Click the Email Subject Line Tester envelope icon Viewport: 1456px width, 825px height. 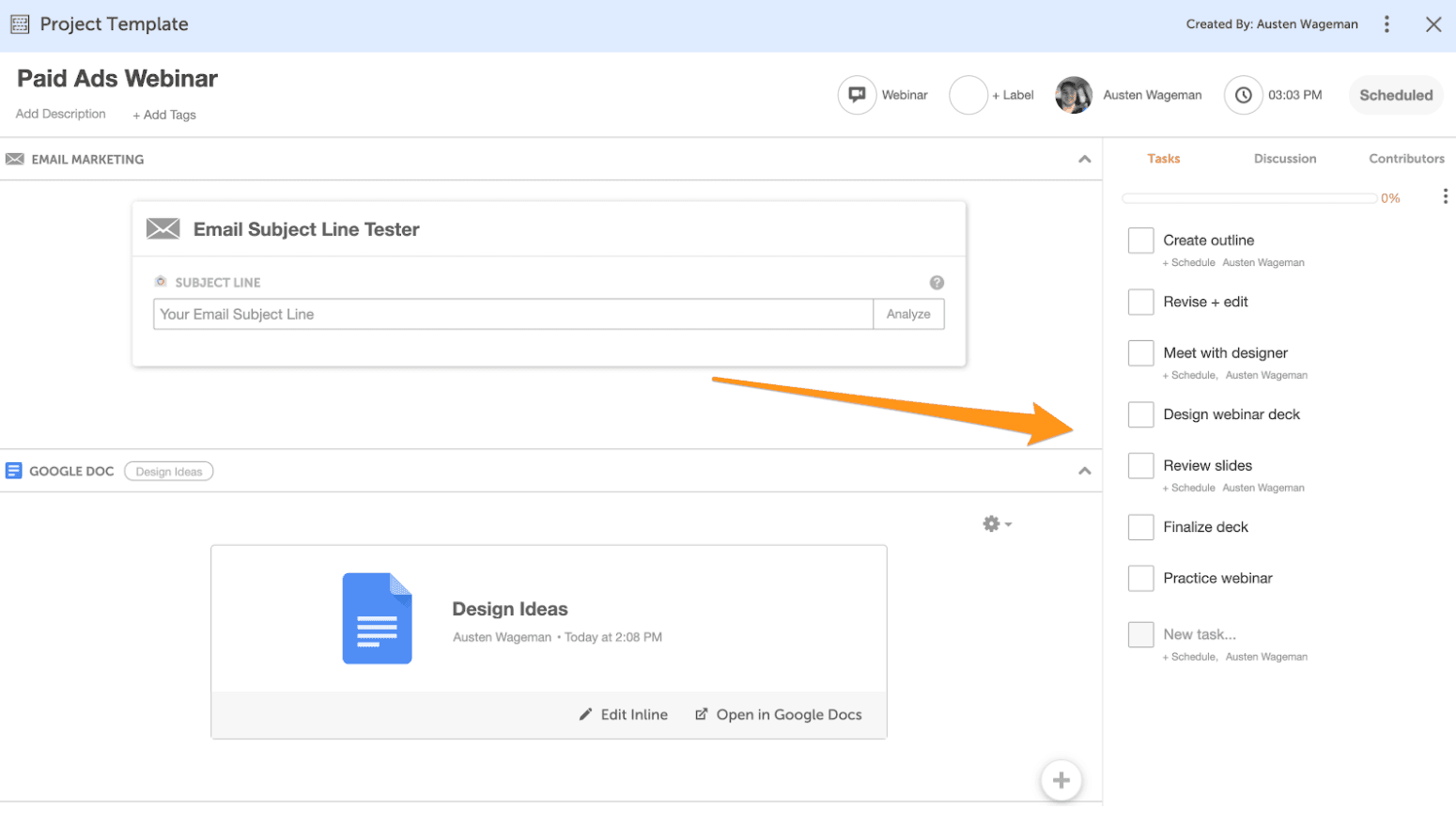point(163,229)
